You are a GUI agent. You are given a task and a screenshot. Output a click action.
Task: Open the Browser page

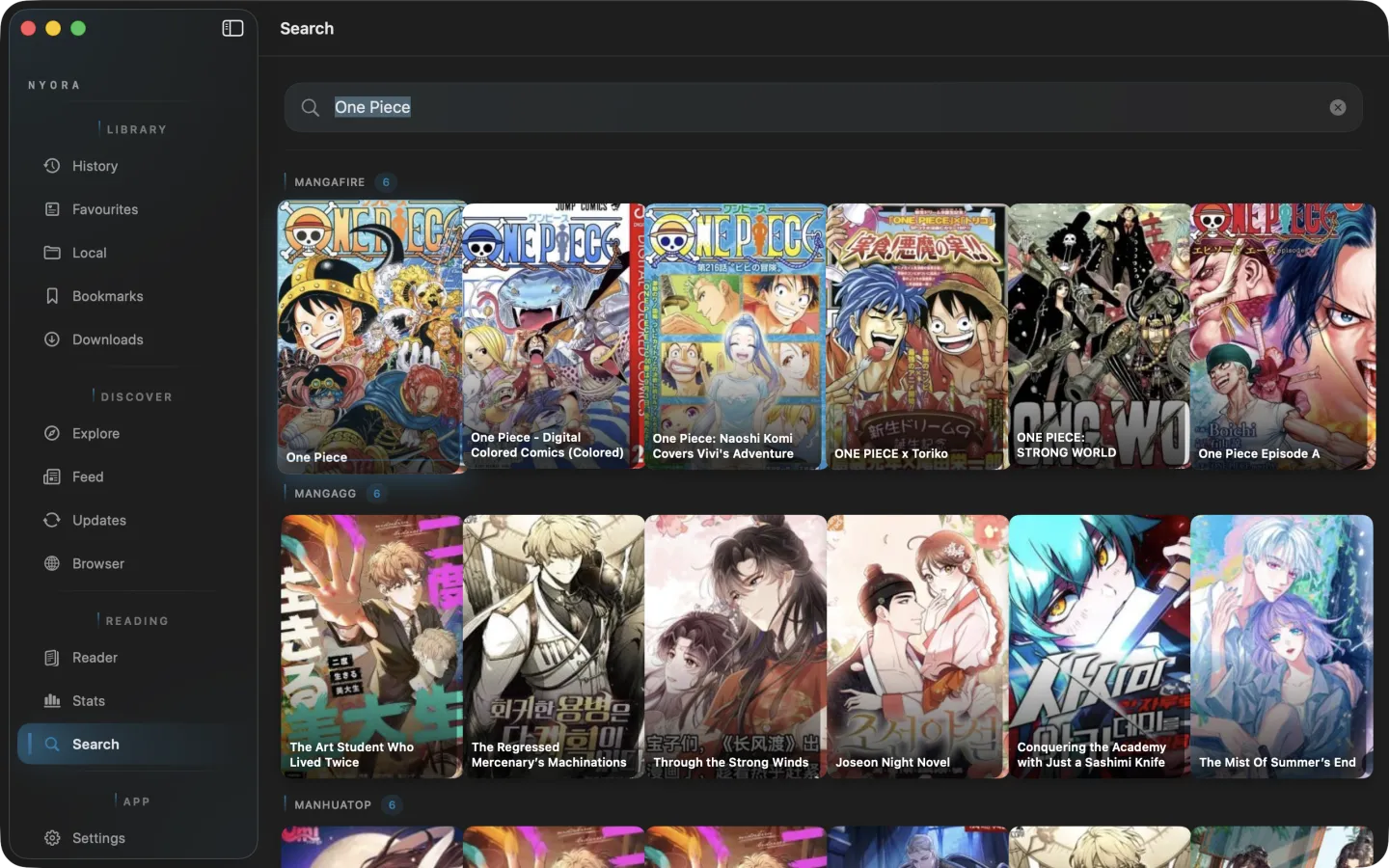pos(130,563)
